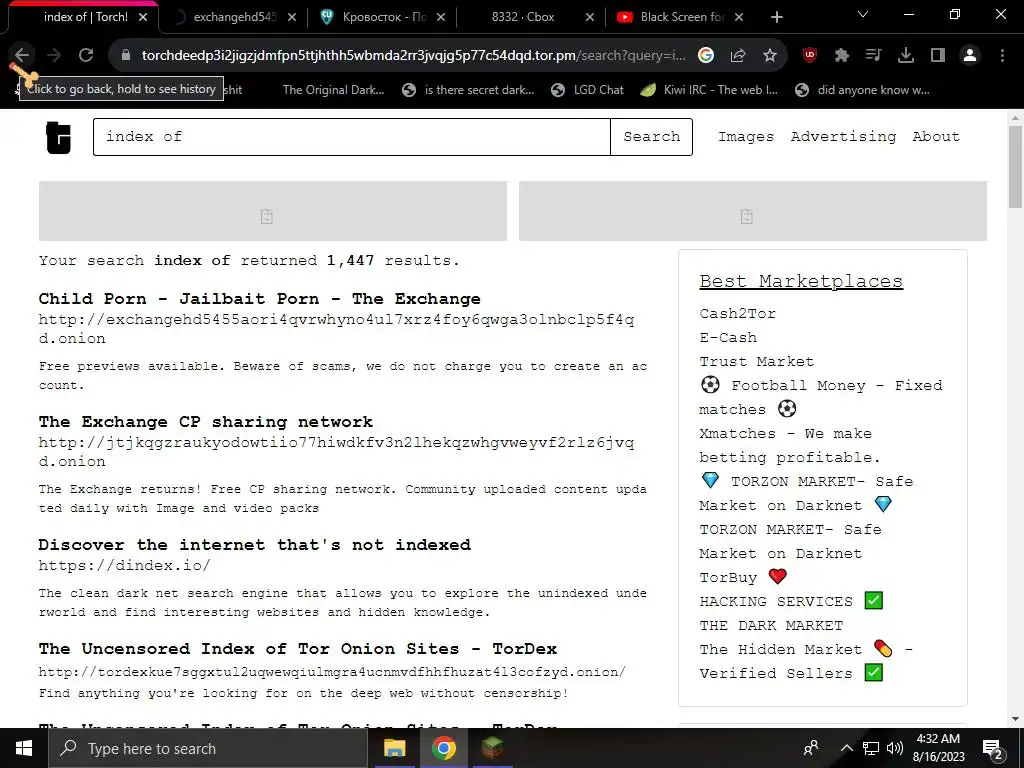Open the Extensions puzzle icon
This screenshot has height=768, width=1024.
click(x=842, y=56)
